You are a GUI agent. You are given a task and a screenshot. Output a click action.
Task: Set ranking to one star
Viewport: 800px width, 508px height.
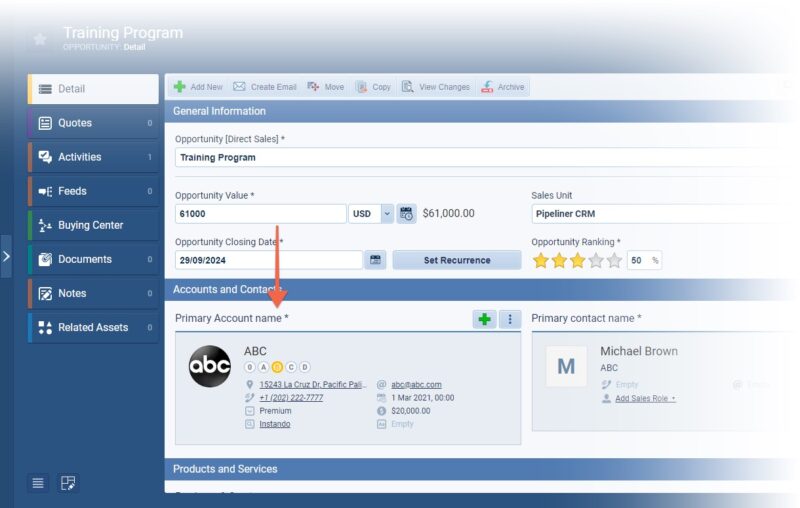[x=541, y=261]
